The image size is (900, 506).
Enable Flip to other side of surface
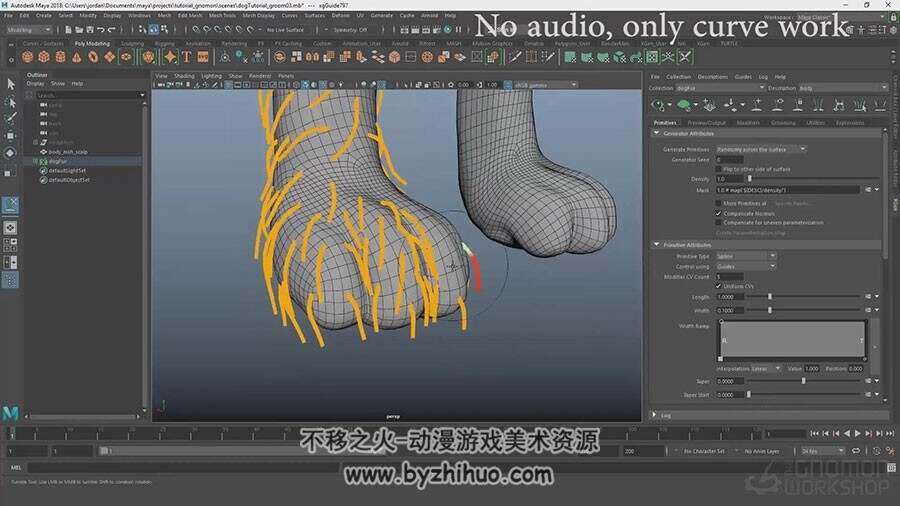(x=719, y=169)
